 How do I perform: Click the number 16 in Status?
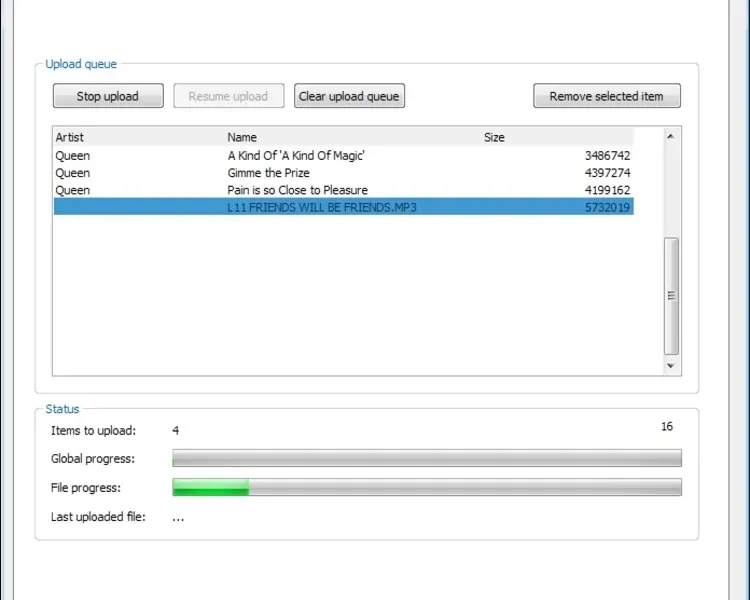click(x=667, y=426)
